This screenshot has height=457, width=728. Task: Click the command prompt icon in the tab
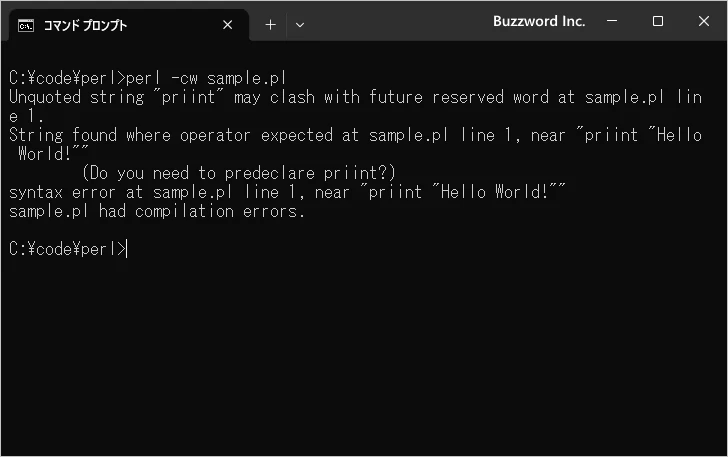(x=26, y=26)
